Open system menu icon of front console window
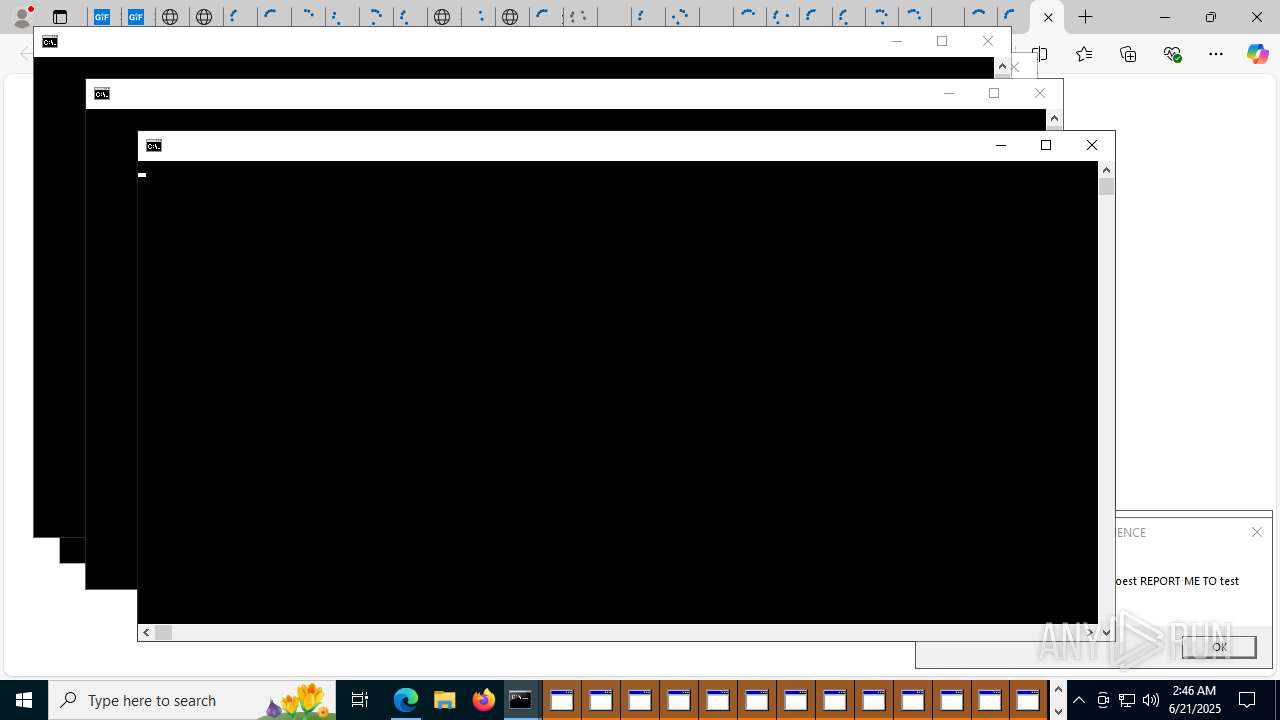 (153, 146)
